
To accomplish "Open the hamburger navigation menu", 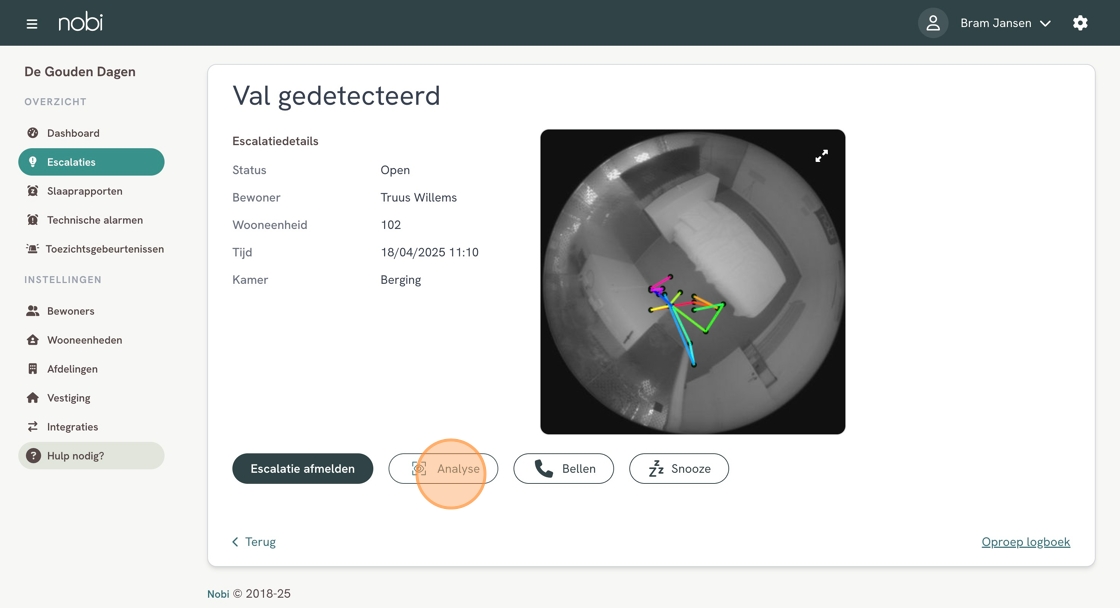I will [x=32, y=23].
